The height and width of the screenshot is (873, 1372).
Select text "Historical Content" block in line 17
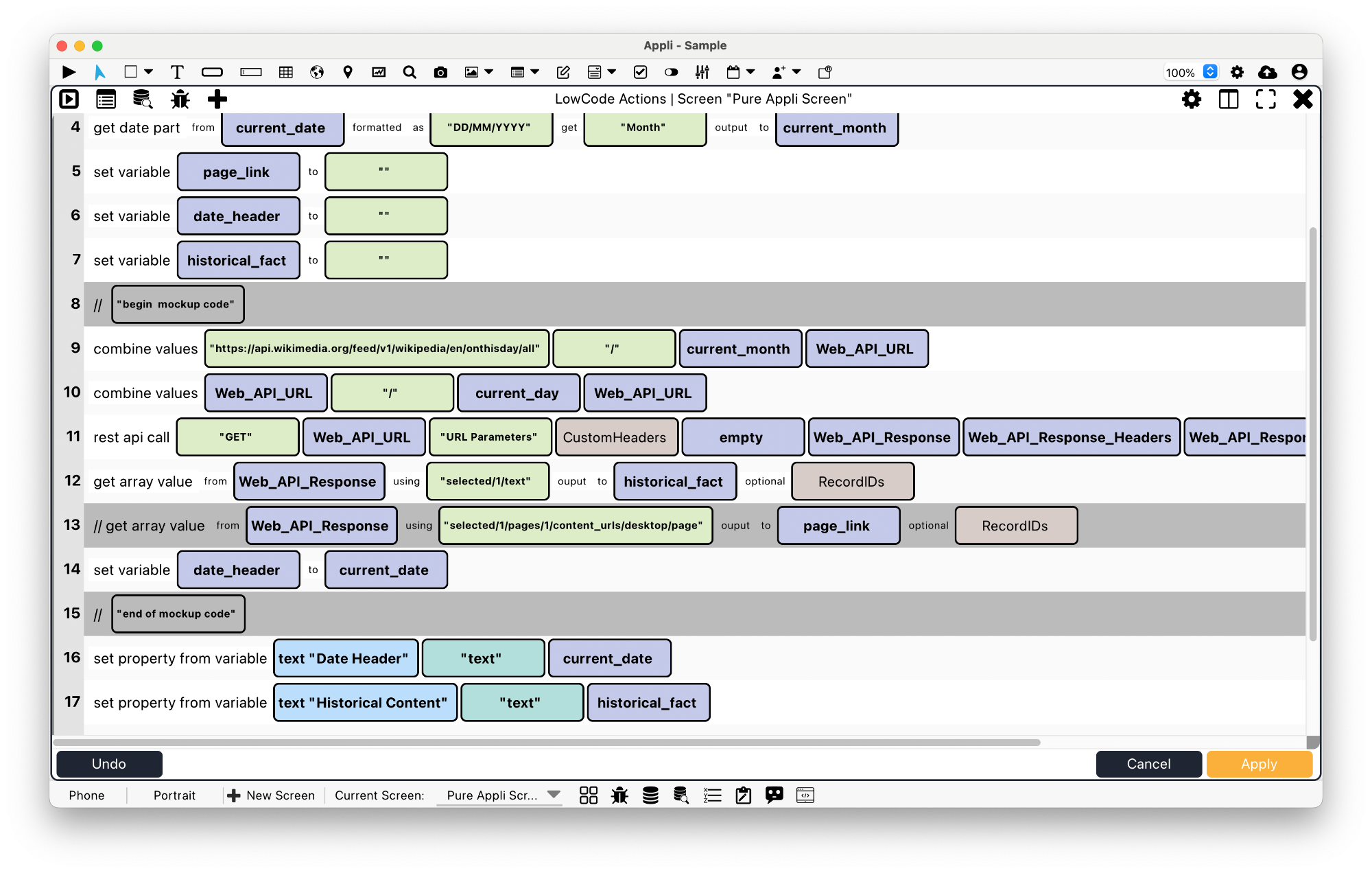(365, 703)
